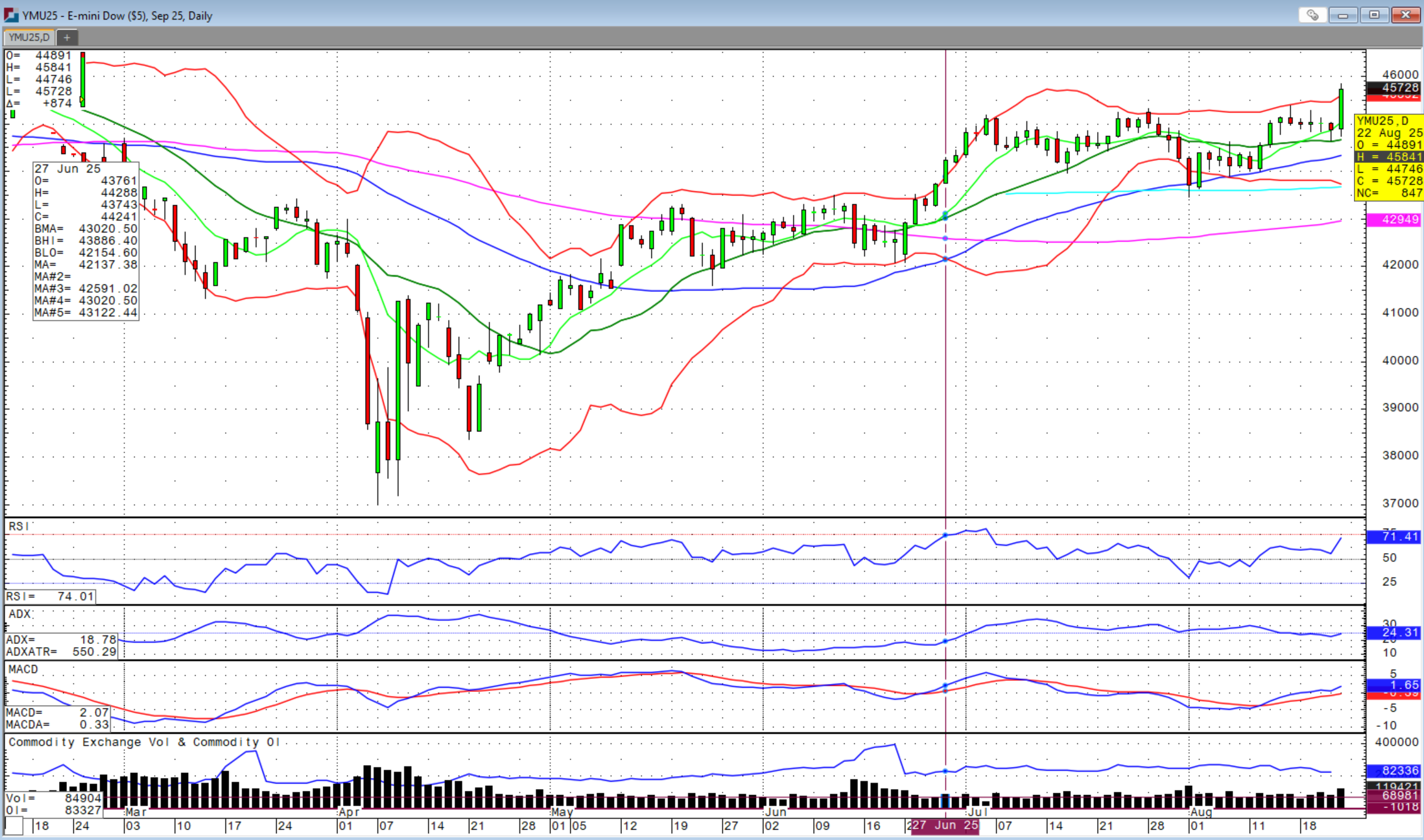Click the CQG chart icon in title bar
Image resolution: width=1424 pixels, height=840 pixels.
point(11,14)
